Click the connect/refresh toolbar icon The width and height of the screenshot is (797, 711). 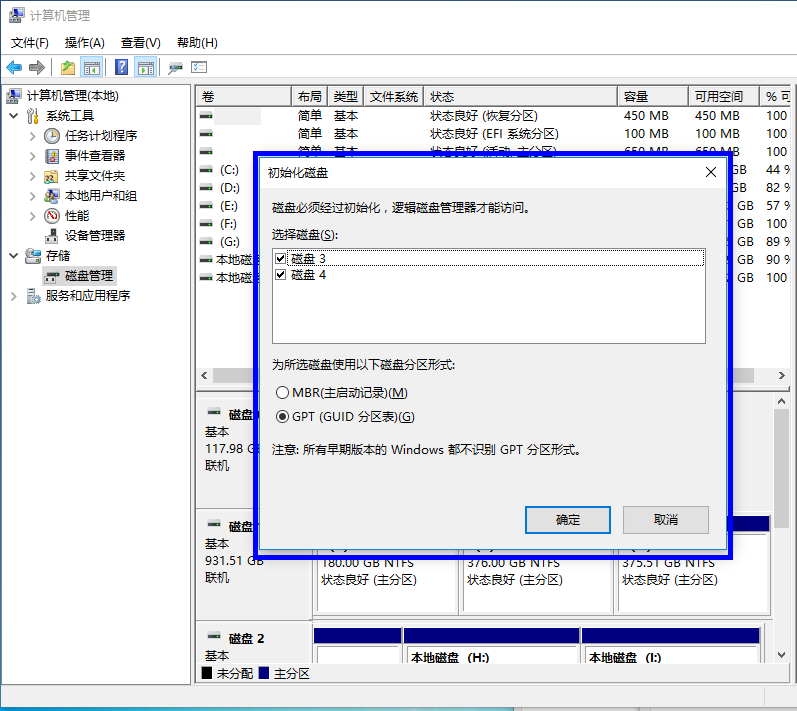(175, 67)
